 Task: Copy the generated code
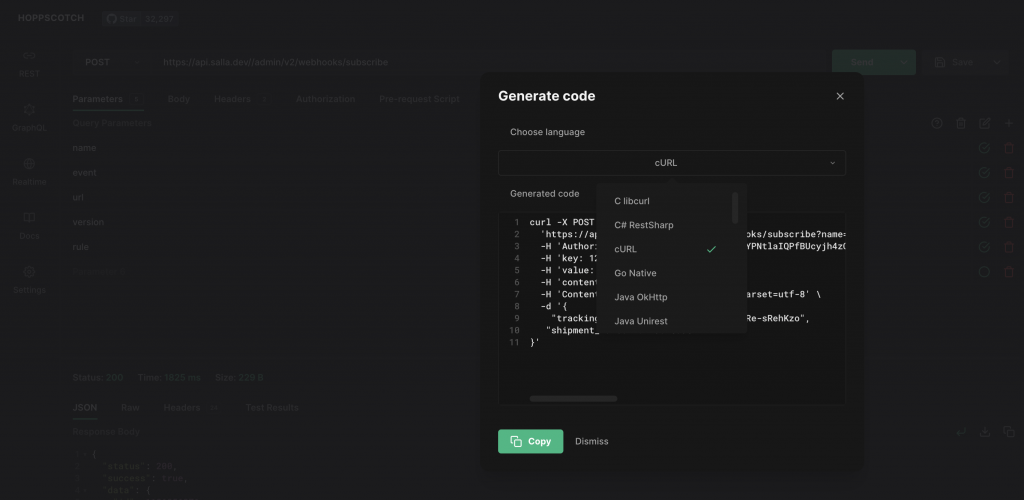click(530, 441)
